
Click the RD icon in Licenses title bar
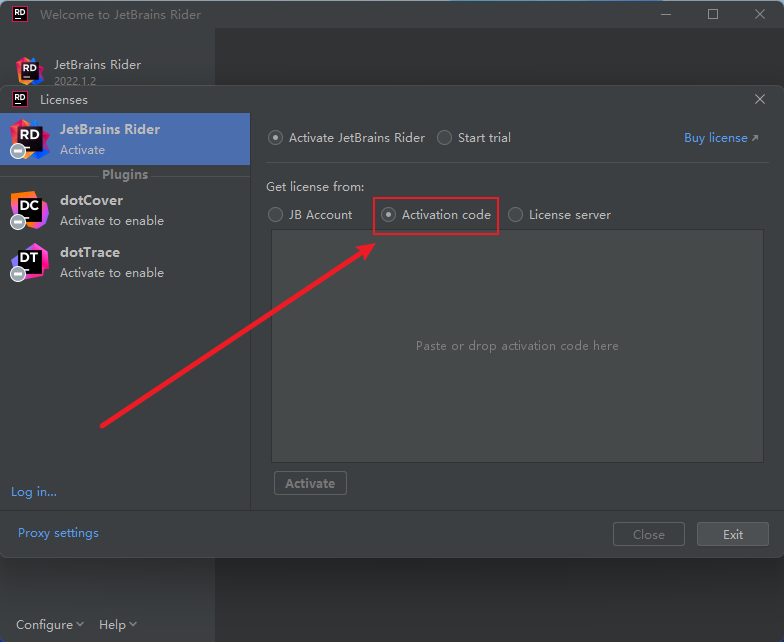tap(20, 99)
